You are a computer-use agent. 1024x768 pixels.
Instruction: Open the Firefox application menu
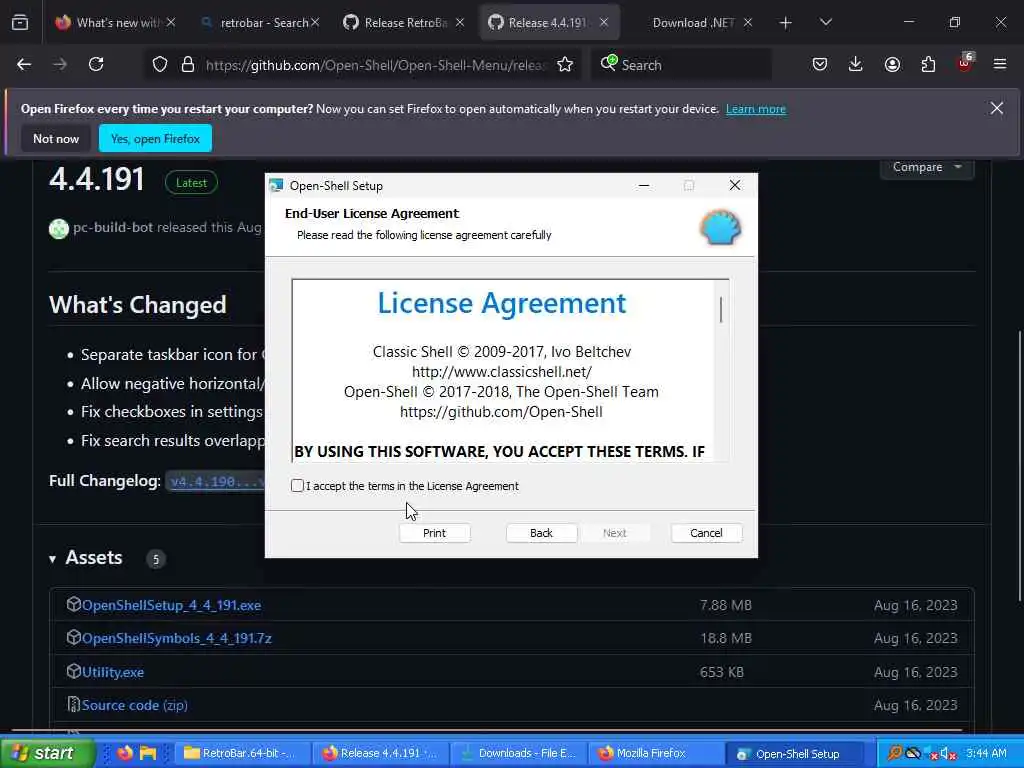(1000, 64)
